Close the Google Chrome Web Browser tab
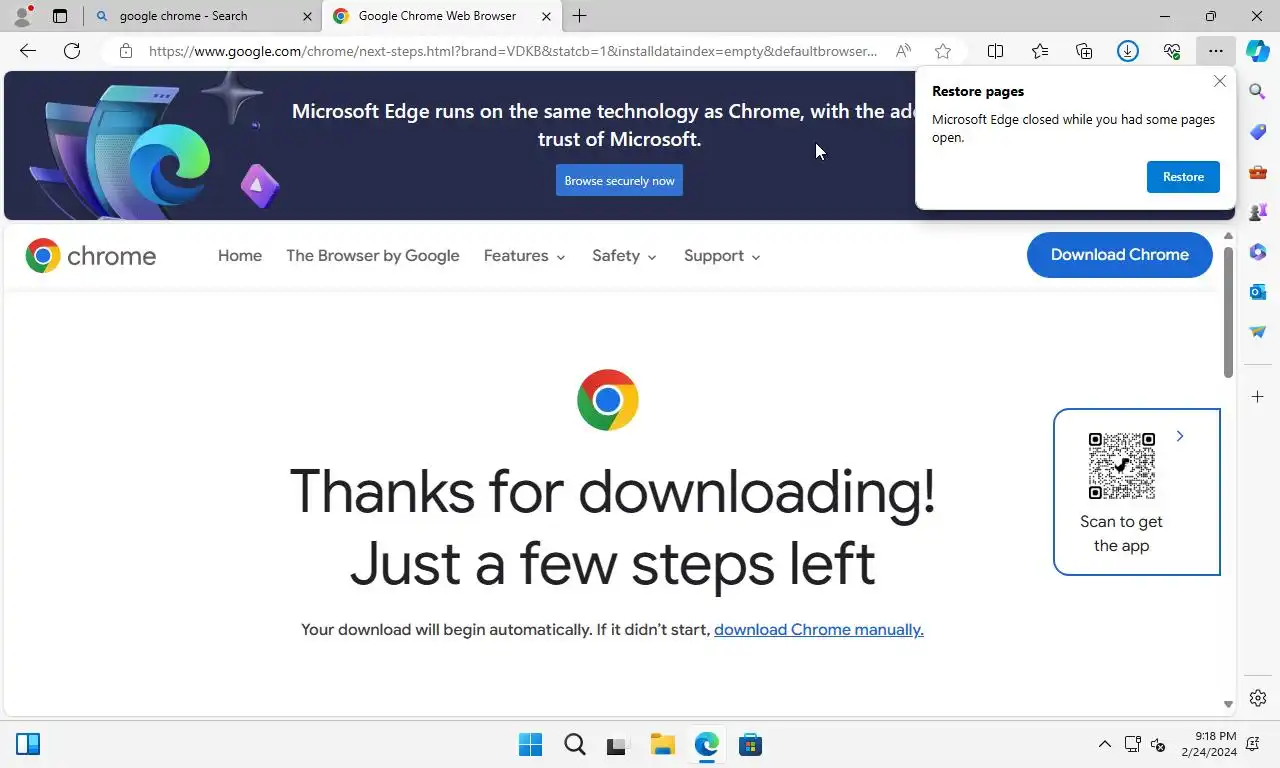The height and width of the screenshot is (768, 1280). tap(545, 16)
